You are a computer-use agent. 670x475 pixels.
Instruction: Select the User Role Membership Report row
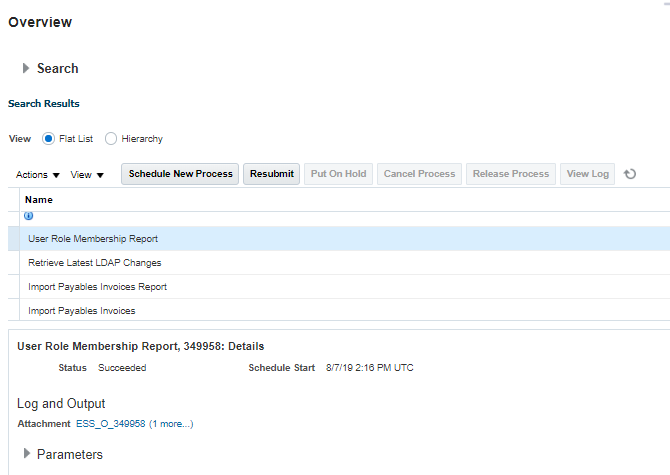click(339, 239)
